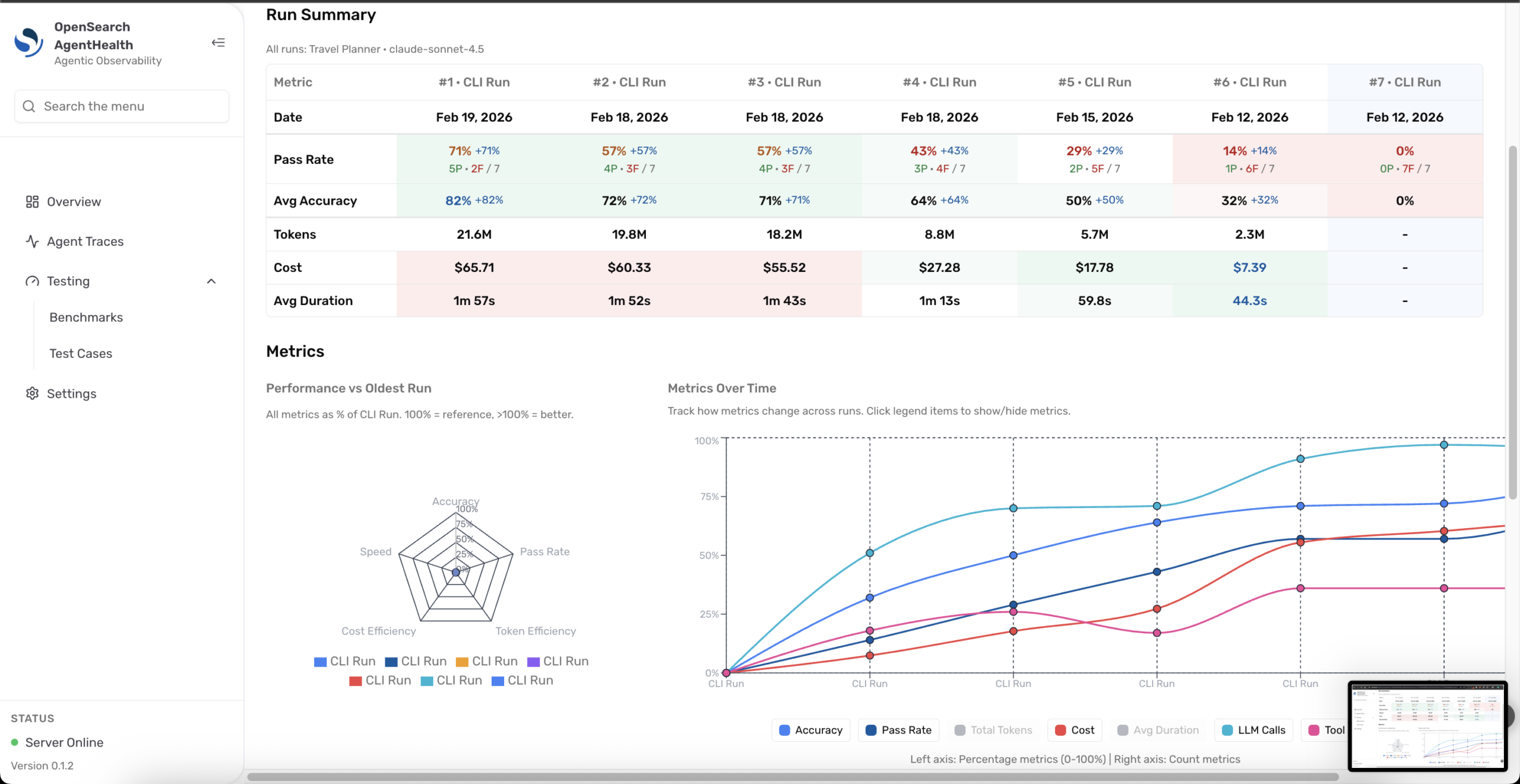Click the magnifier icon in the search box
This screenshot has height=784, width=1520.
pos(29,106)
